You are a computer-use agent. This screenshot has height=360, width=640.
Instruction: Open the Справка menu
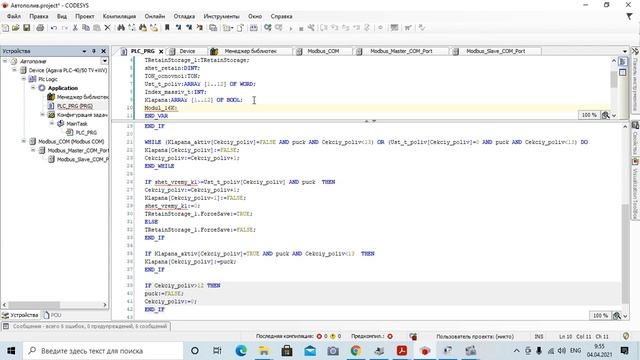pyautogui.click(x=281, y=16)
